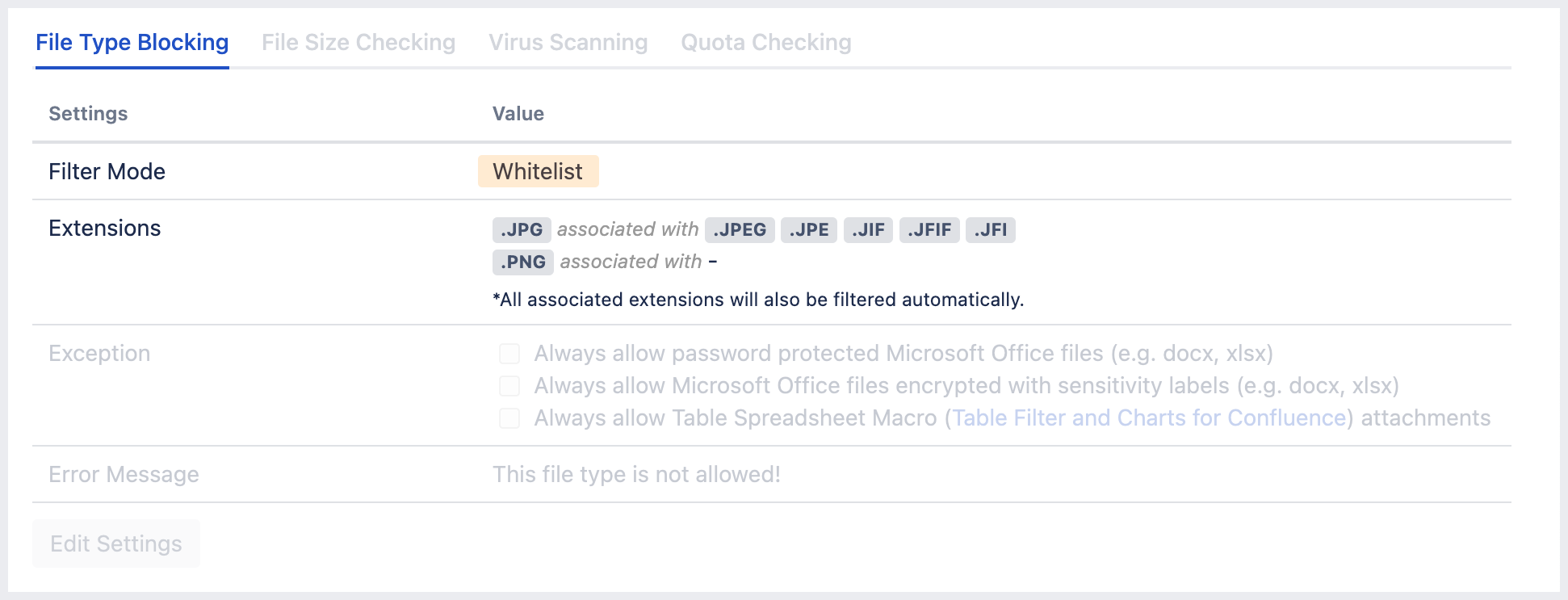Viewport: 1568px width, 600px height.
Task: Select the Quota Checking tab
Action: tap(766, 42)
